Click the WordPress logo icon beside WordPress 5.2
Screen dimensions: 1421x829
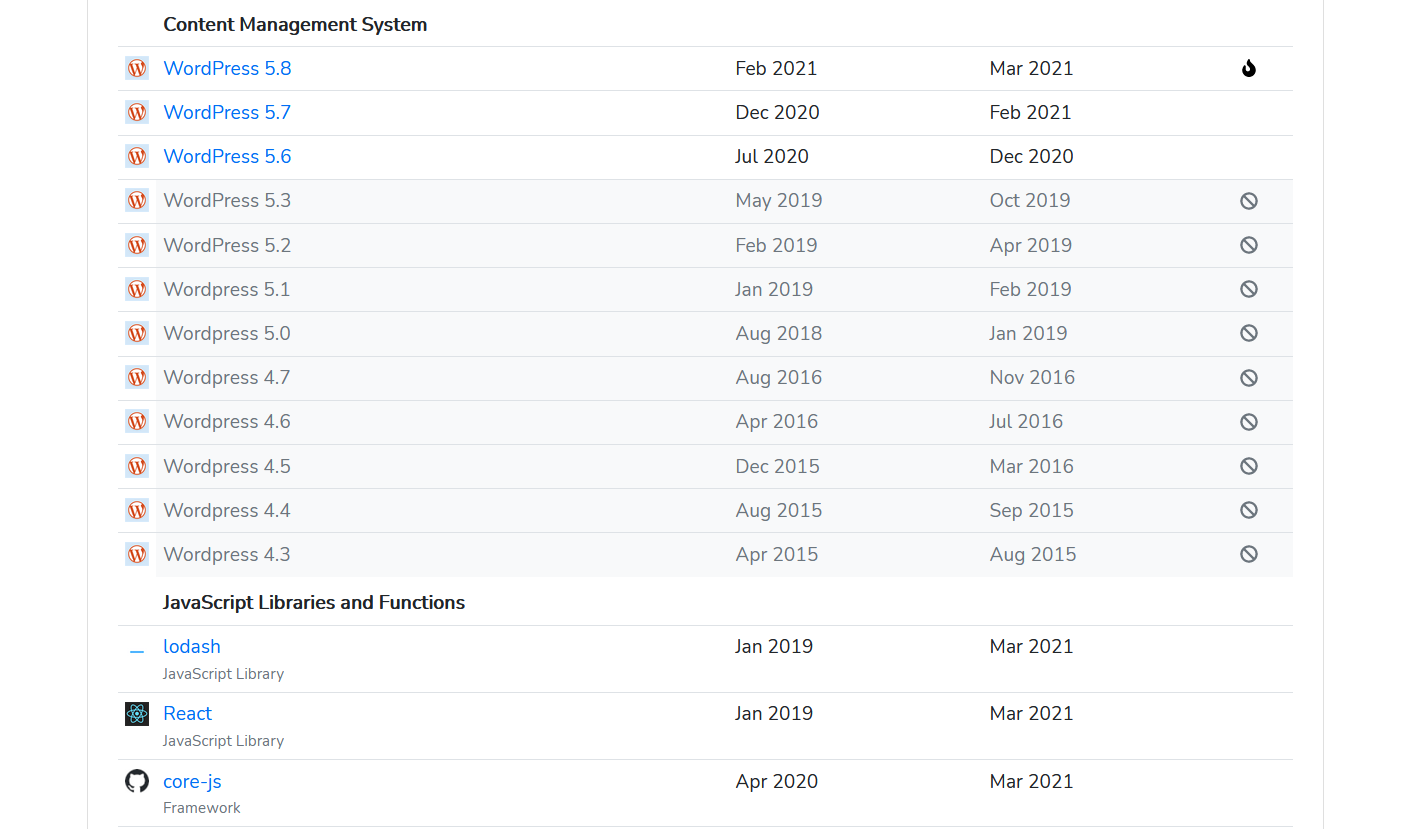click(137, 245)
